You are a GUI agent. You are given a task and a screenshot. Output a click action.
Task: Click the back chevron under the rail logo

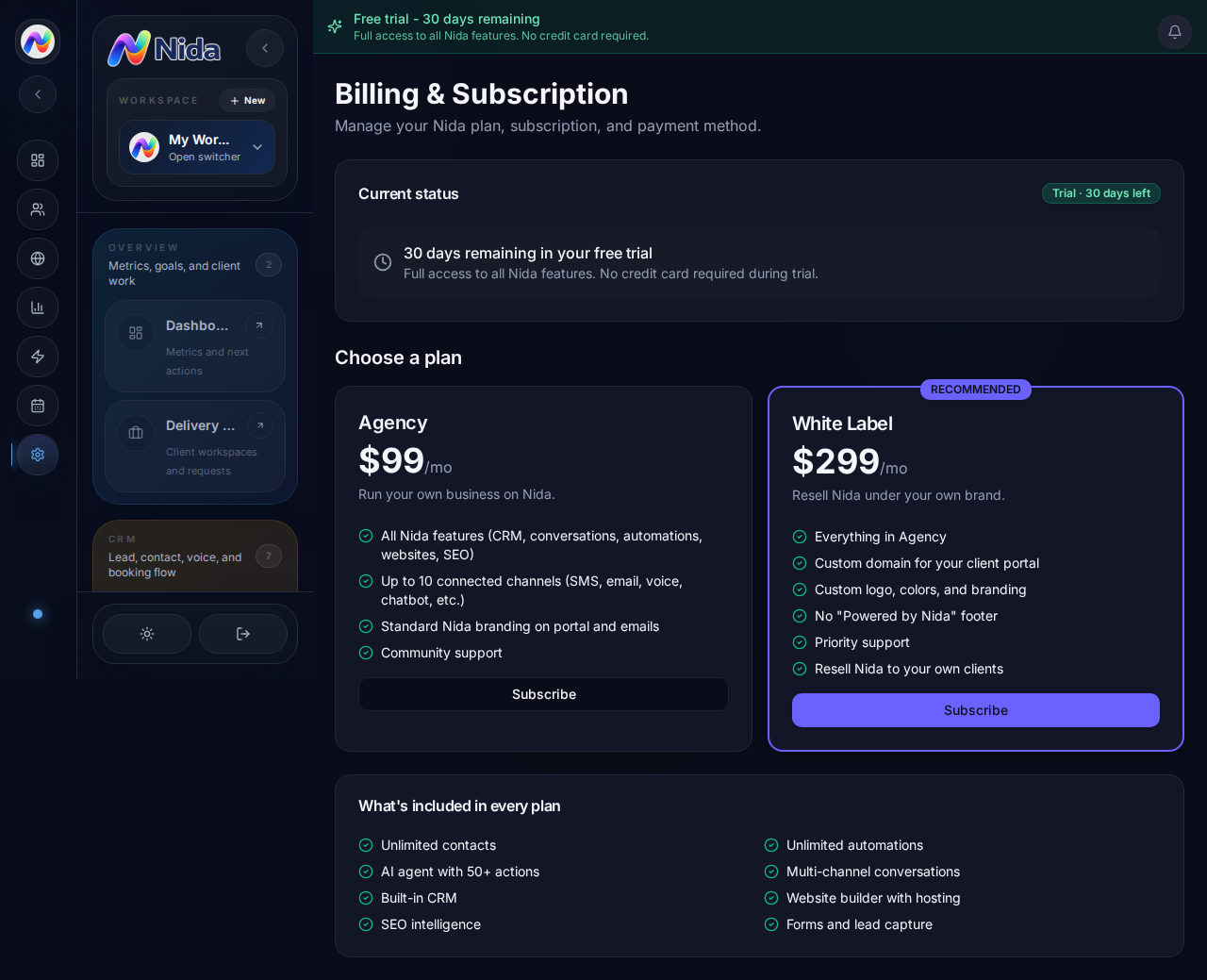[x=38, y=94]
